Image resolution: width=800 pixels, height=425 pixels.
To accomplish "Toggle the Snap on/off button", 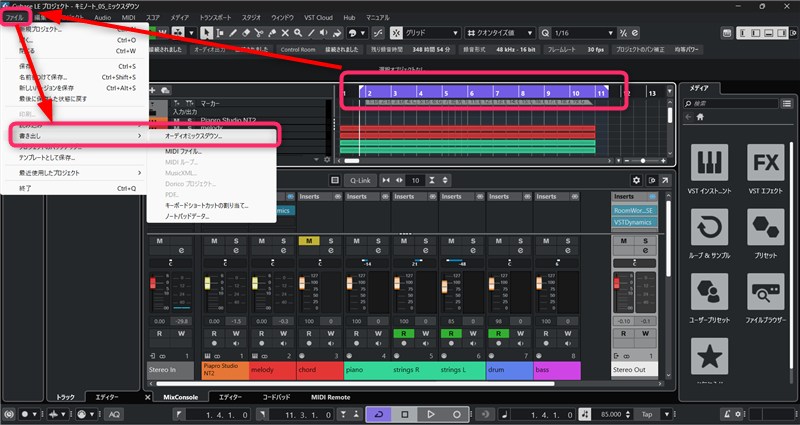I will pos(396,33).
